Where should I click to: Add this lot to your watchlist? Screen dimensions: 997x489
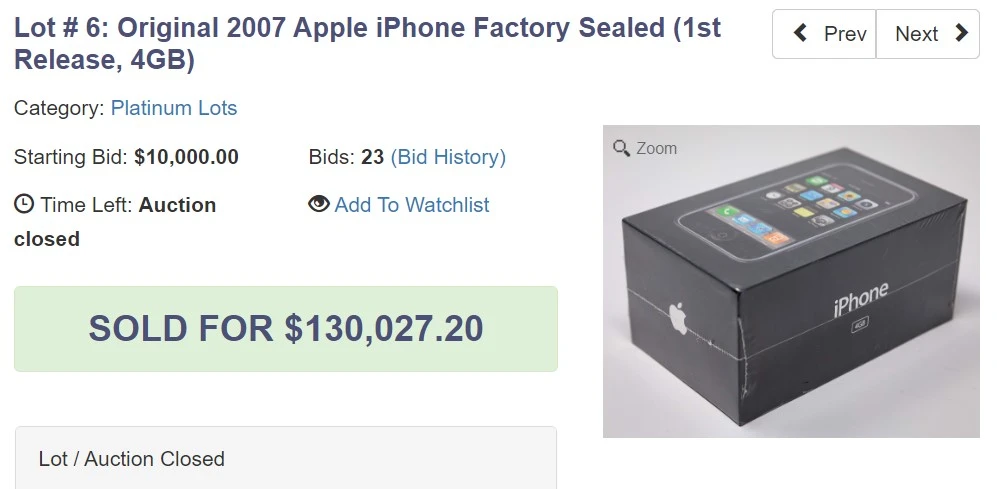pos(411,205)
